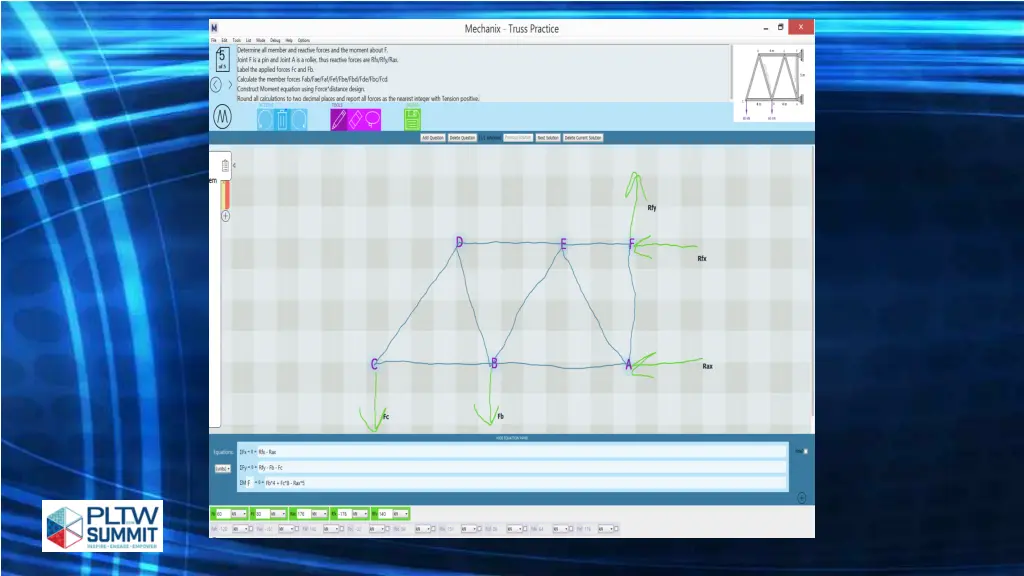Click the clipboard icon on left panel
Viewport: 1024px width, 576px height.
click(225, 165)
